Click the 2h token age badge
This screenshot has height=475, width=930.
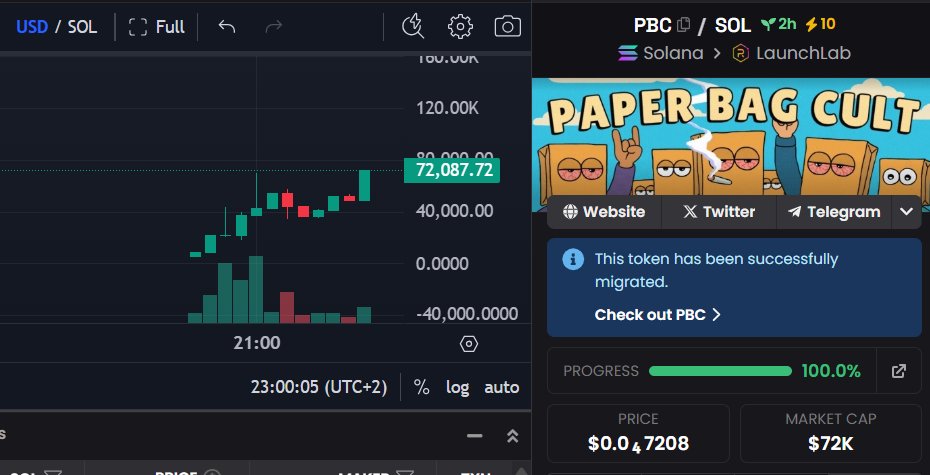pyautogui.click(x=779, y=24)
